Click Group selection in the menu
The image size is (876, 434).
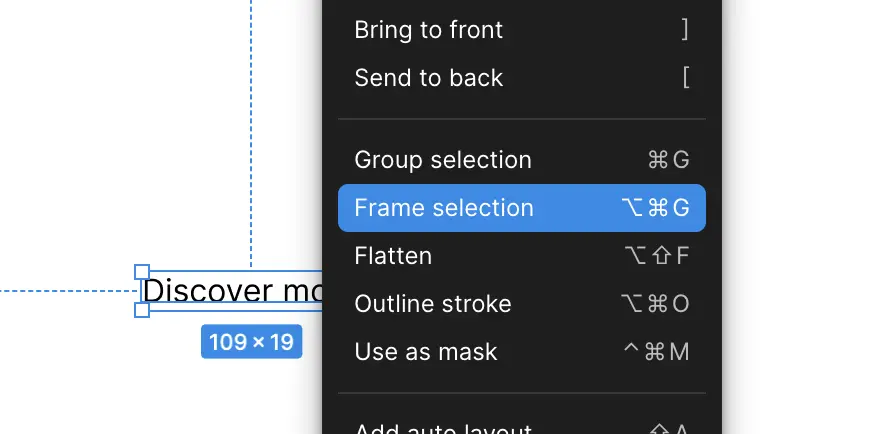click(x=443, y=160)
